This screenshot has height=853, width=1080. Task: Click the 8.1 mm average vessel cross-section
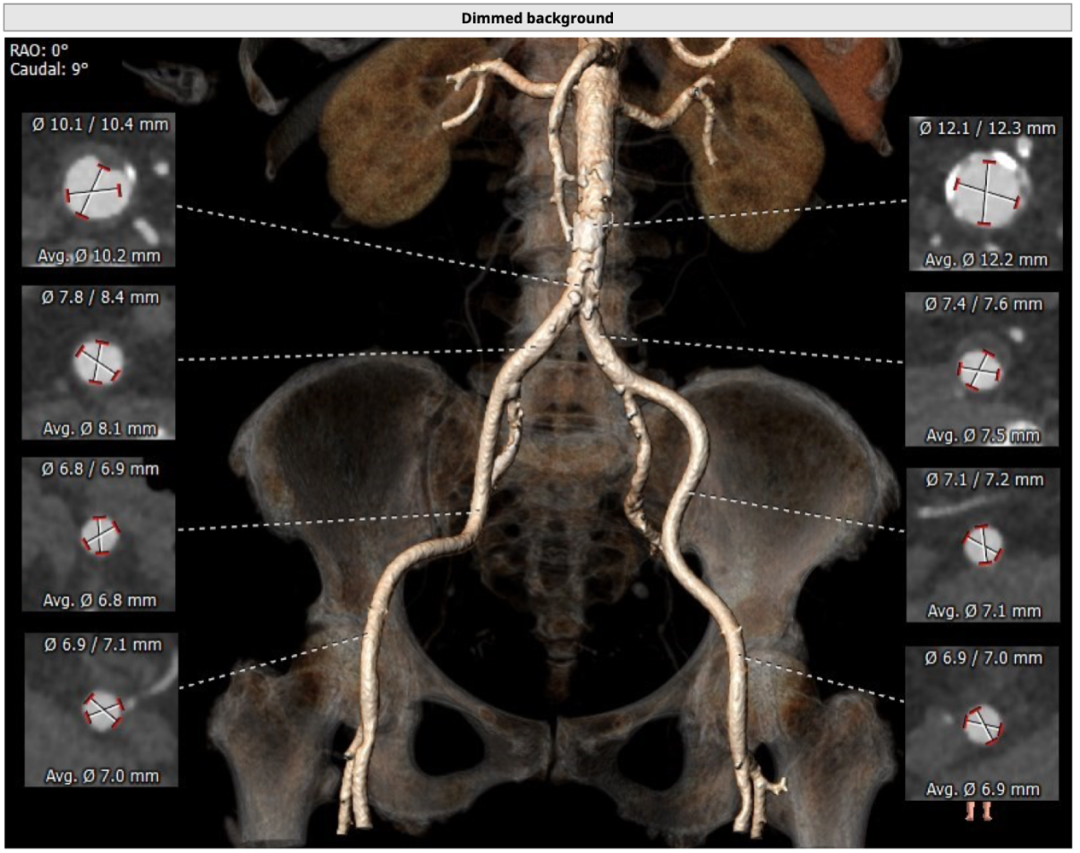click(97, 362)
